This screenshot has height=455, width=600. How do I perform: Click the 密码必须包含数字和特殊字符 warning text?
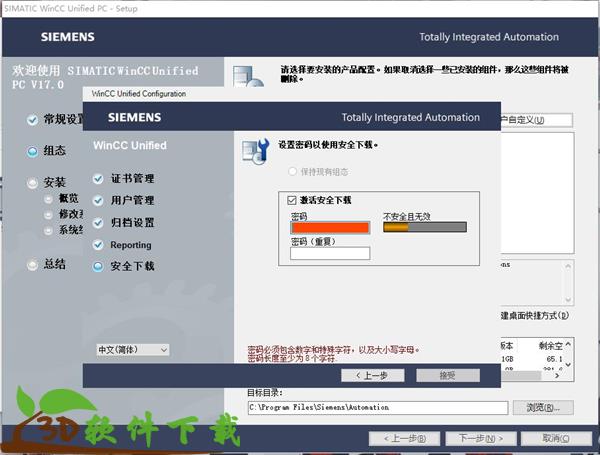[333, 350]
